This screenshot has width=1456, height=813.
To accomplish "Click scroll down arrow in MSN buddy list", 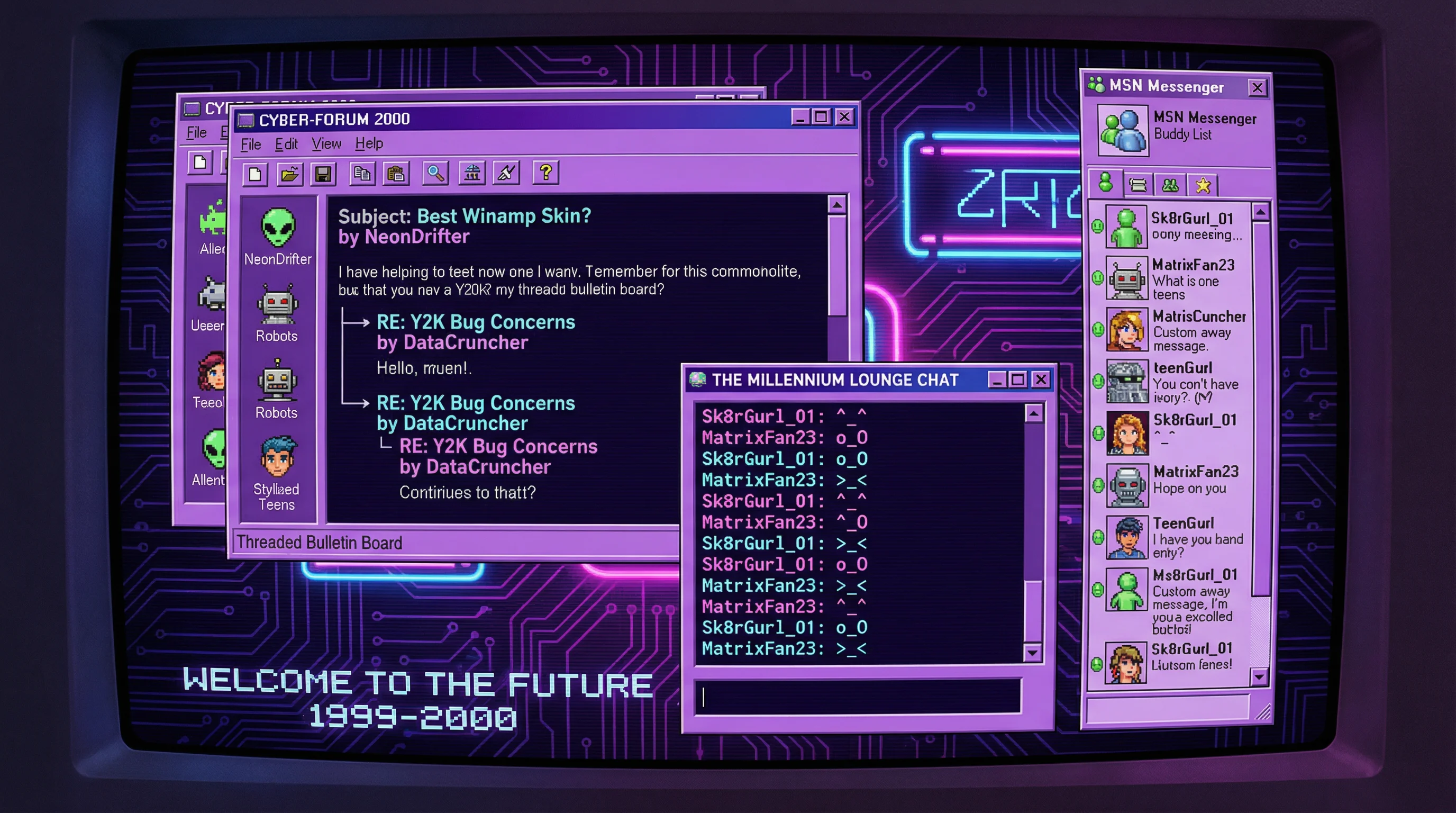I will [1259, 676].
